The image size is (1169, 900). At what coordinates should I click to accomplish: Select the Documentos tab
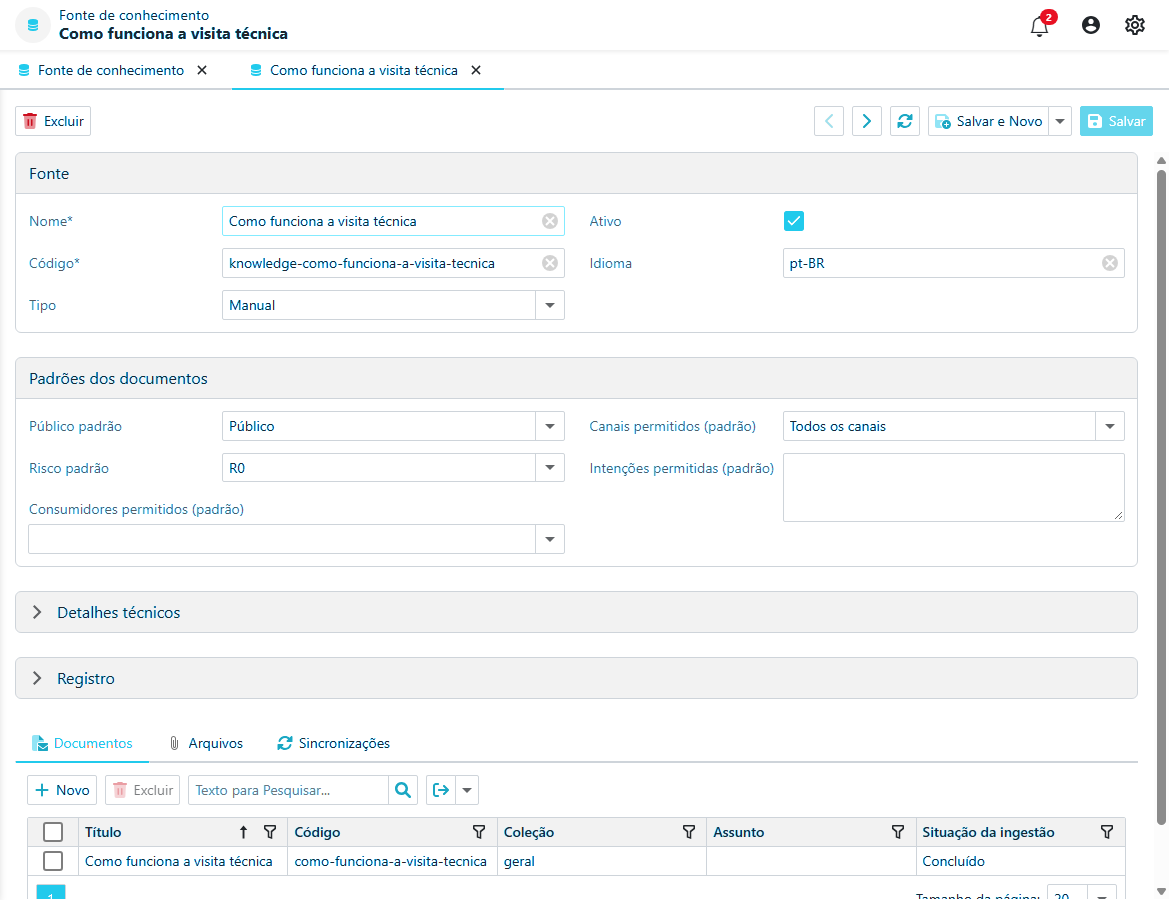pos(82,743)
